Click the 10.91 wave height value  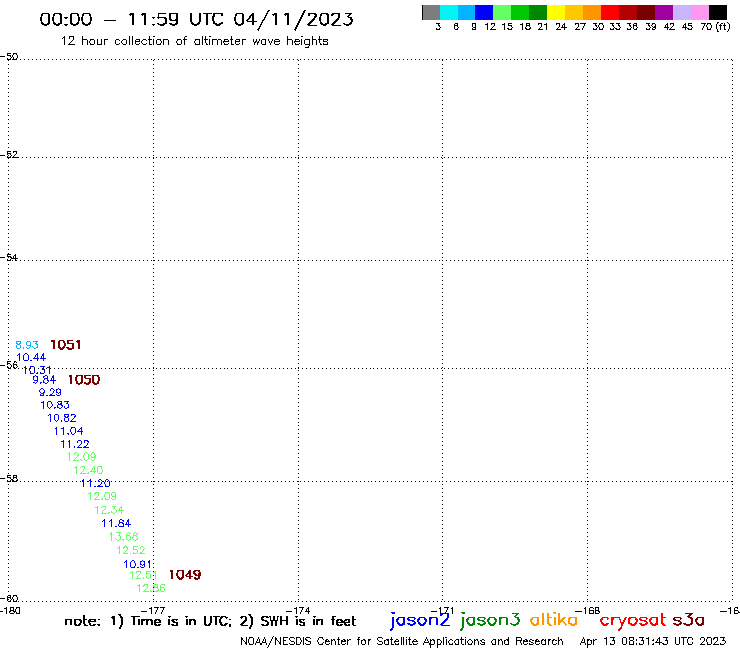tap(137, 564)
